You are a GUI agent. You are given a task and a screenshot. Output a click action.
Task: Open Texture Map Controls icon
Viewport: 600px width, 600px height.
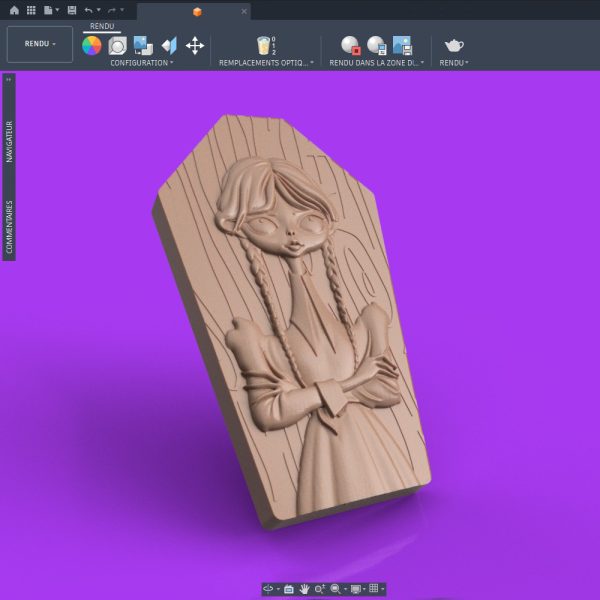coord(169,46)
